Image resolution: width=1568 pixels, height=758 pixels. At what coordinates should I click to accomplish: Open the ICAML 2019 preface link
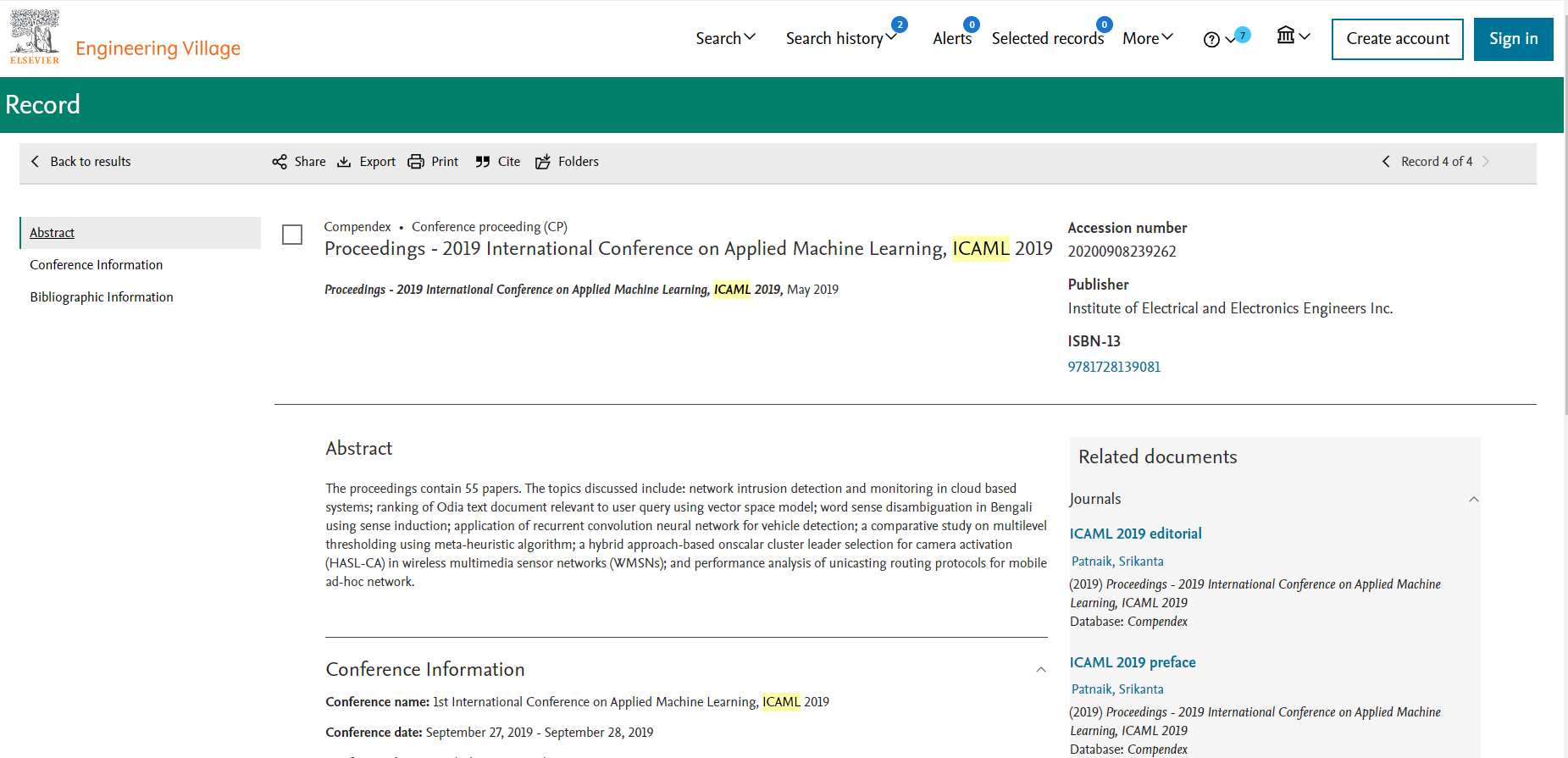coord(1133,662)
